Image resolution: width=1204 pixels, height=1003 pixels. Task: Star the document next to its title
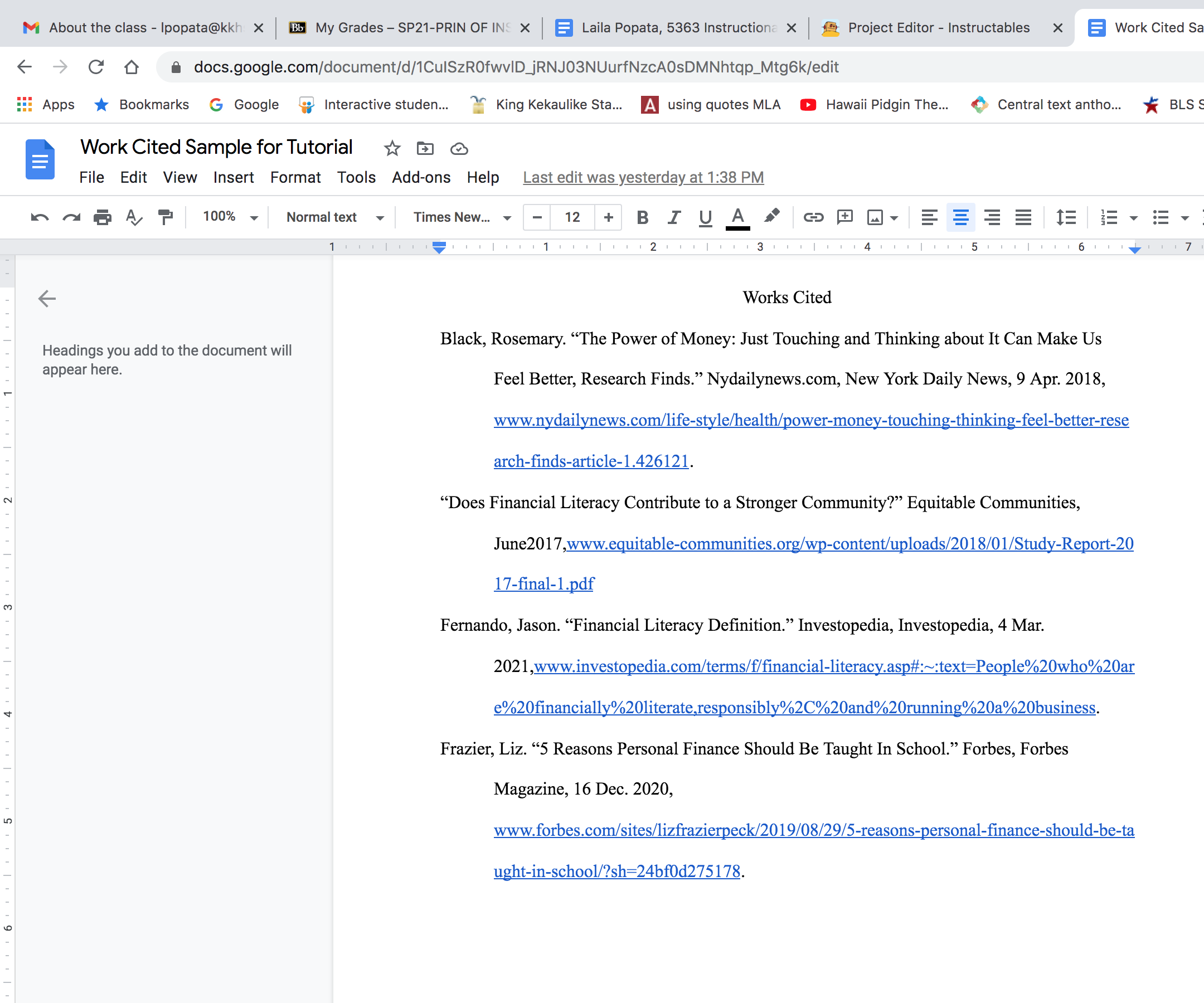coord(392,148)
